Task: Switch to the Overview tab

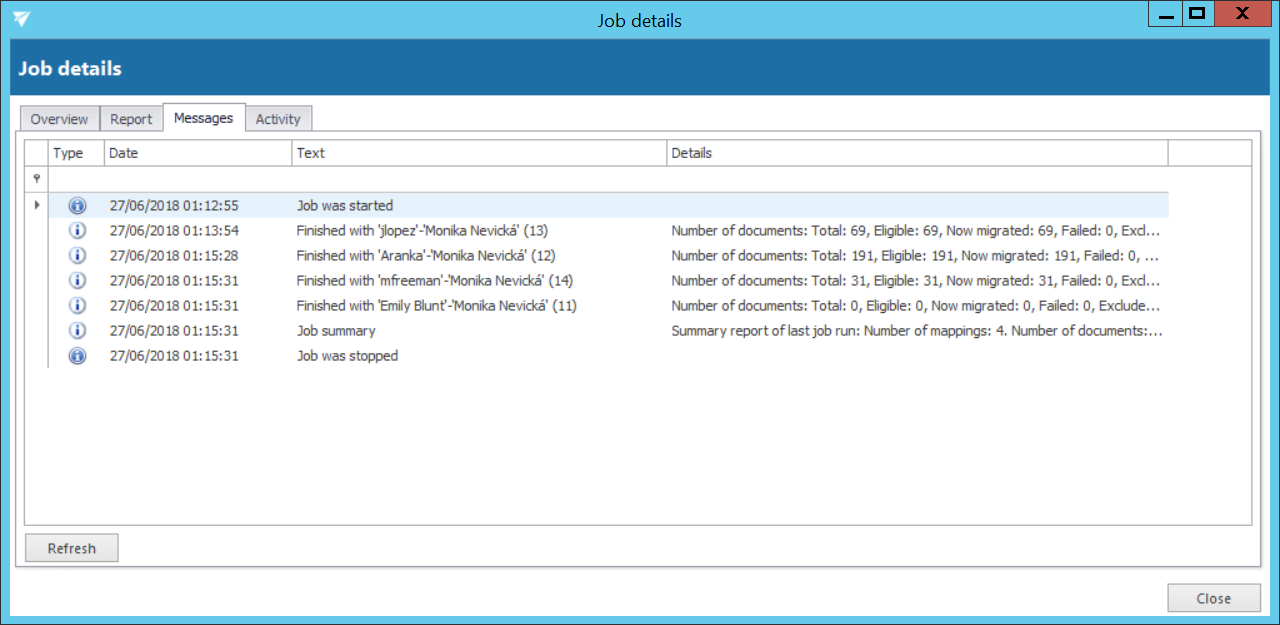Action: (59, 119)
